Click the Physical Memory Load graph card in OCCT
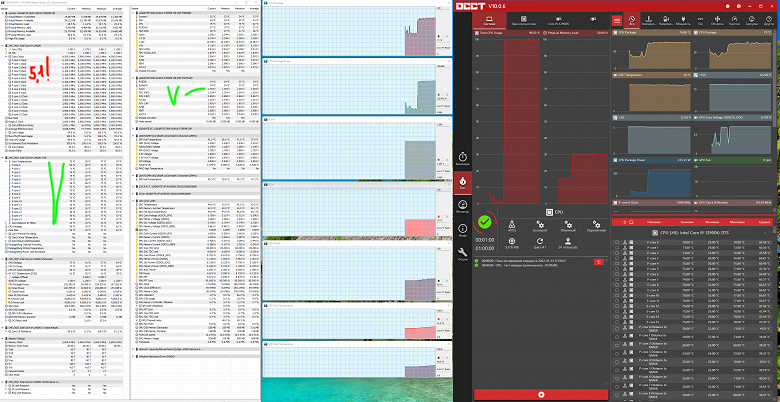This screenshot has width=780, height=402. point(576,117)
